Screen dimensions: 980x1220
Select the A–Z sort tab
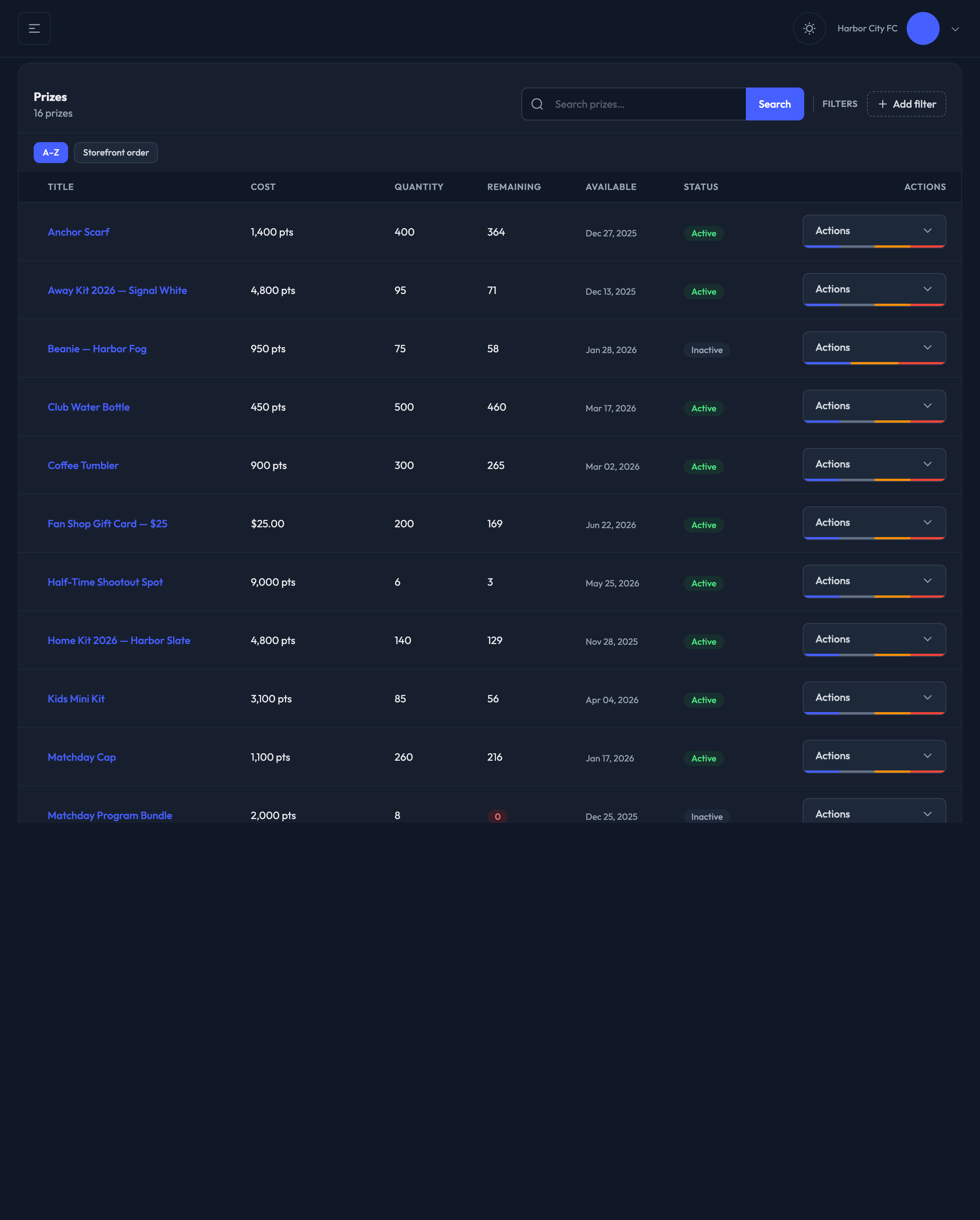tap(51, 153)
